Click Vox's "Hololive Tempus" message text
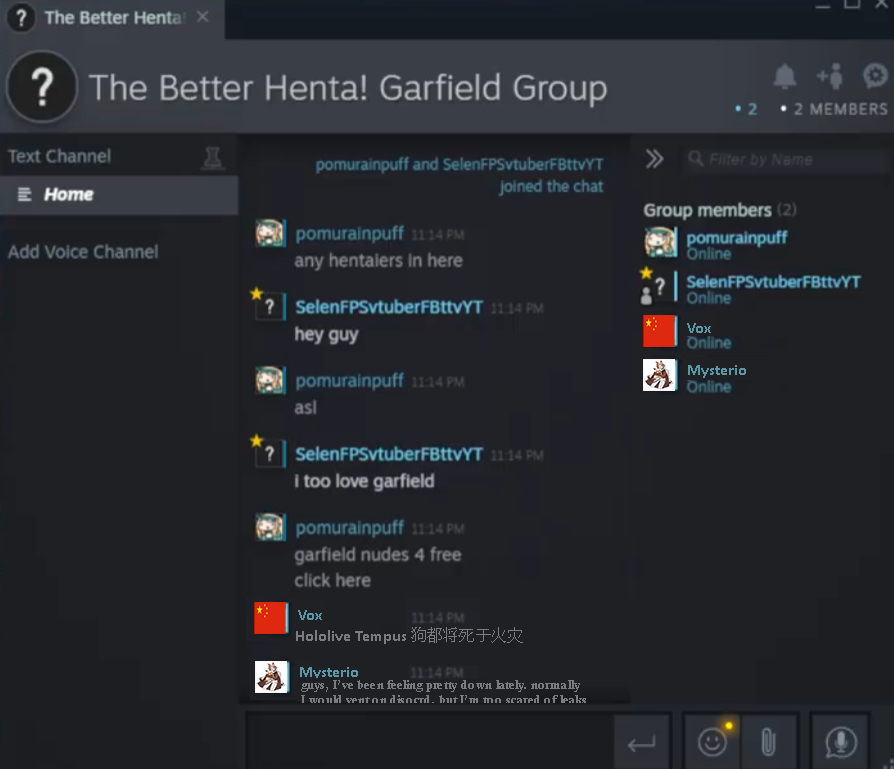894x769 pixels. tap(409, 636)
